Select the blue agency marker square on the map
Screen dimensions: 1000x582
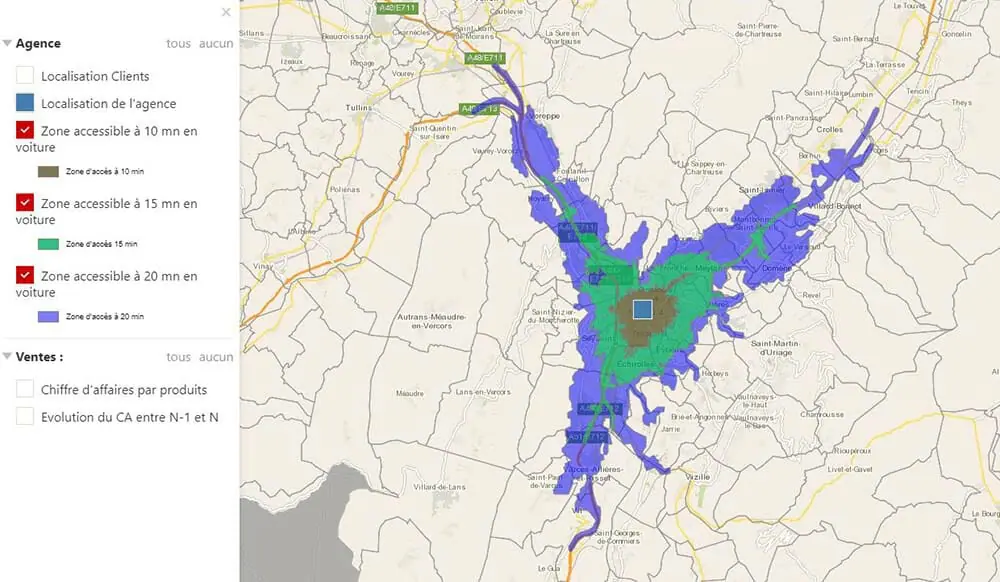click(642, 310)
